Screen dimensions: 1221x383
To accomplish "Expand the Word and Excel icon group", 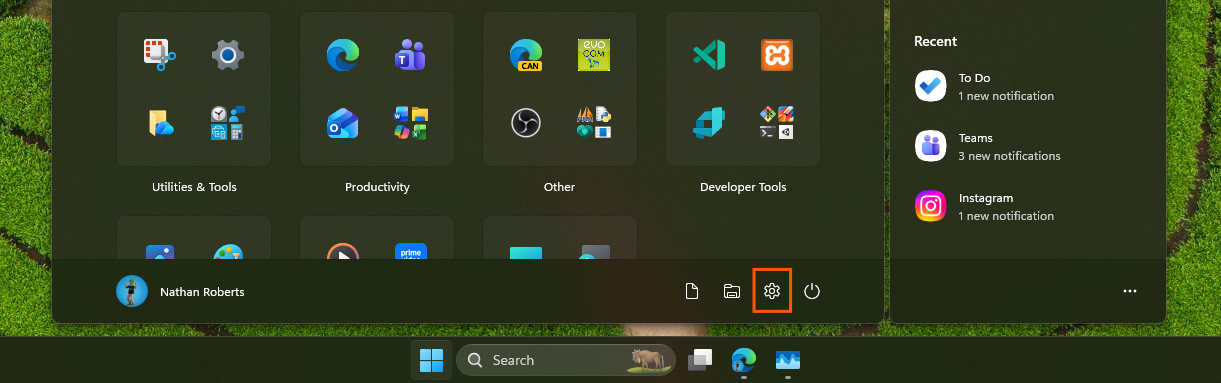I will tap(411, 122).
